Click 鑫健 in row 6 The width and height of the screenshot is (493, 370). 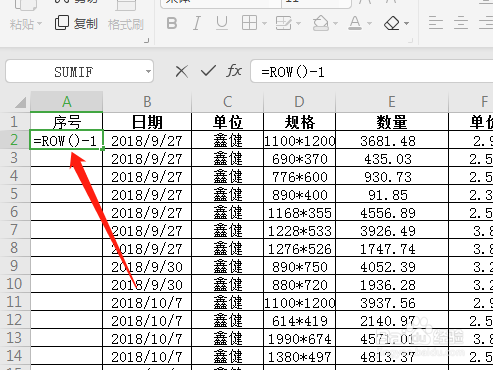point(228,212)
